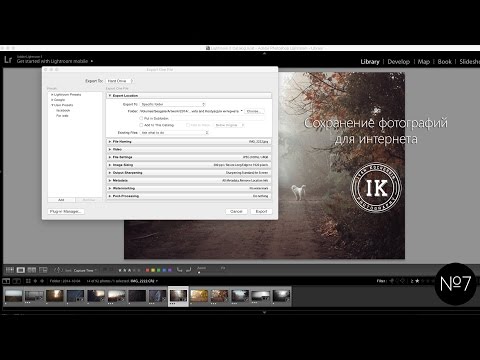
Task: Open Sort Capture Time dropdown in toolbar
Action: [x=85, y=270]
